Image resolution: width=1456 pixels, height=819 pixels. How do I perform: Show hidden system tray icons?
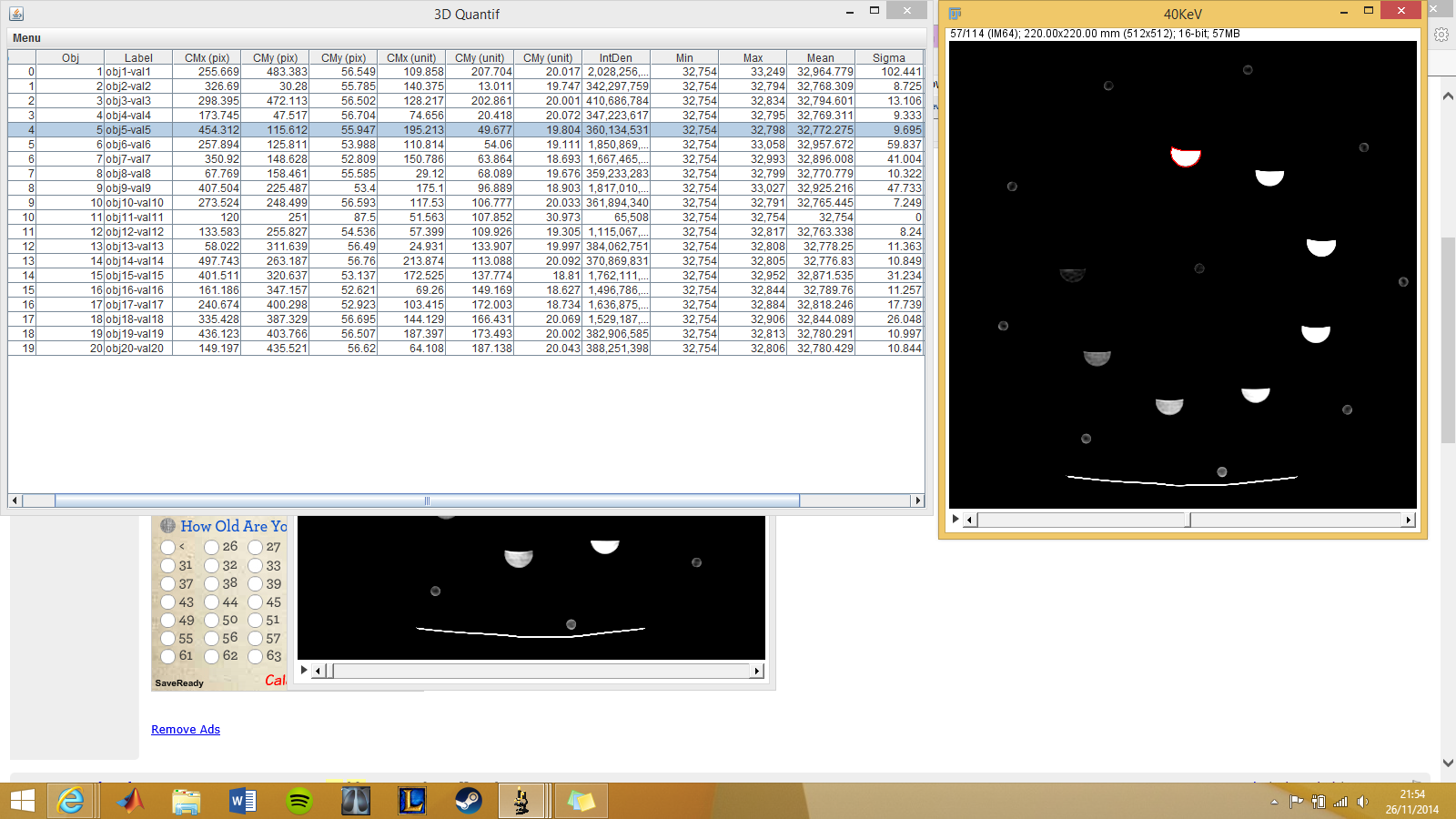click(x=1274, y=802)
